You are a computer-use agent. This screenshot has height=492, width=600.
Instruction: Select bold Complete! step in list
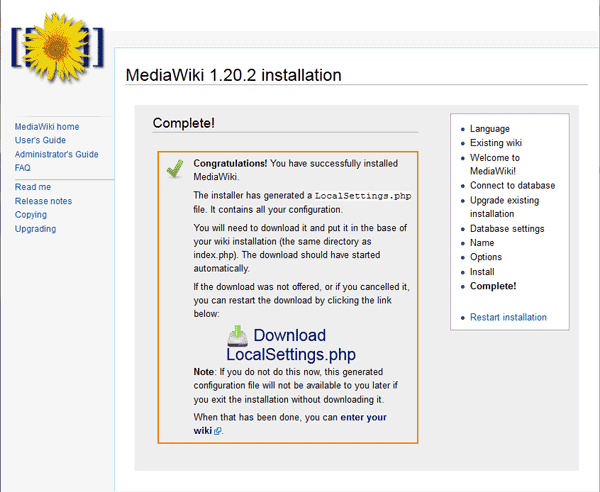point(493,286)
